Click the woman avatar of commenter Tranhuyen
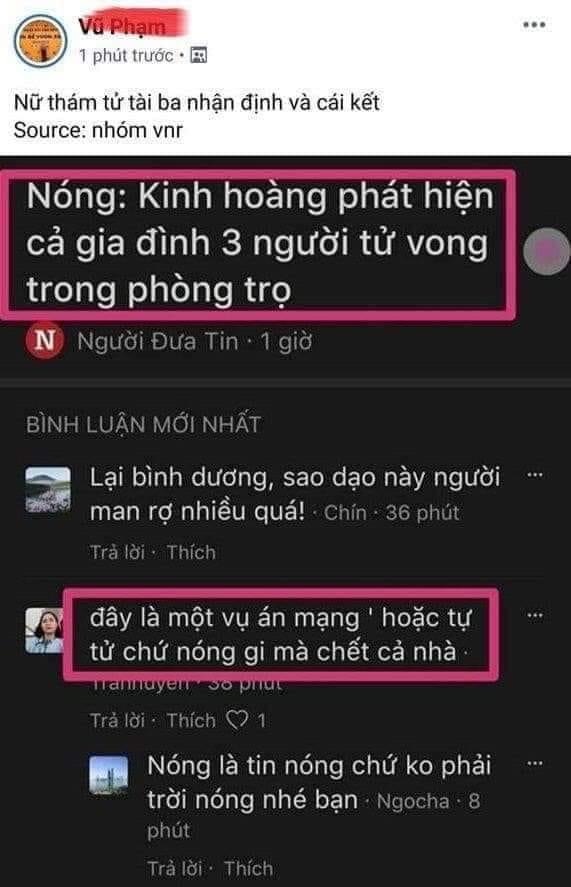Image resolution: width=571 pixels, height=887 pixels. coord(45,630)
